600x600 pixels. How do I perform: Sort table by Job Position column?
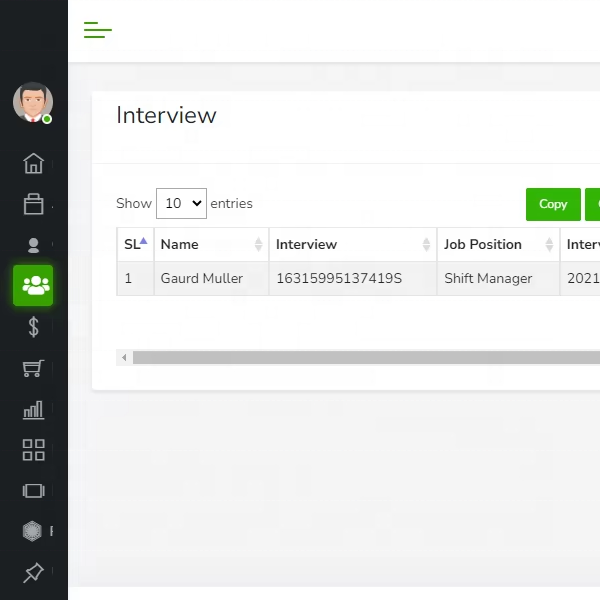click(x=498, y=244)
